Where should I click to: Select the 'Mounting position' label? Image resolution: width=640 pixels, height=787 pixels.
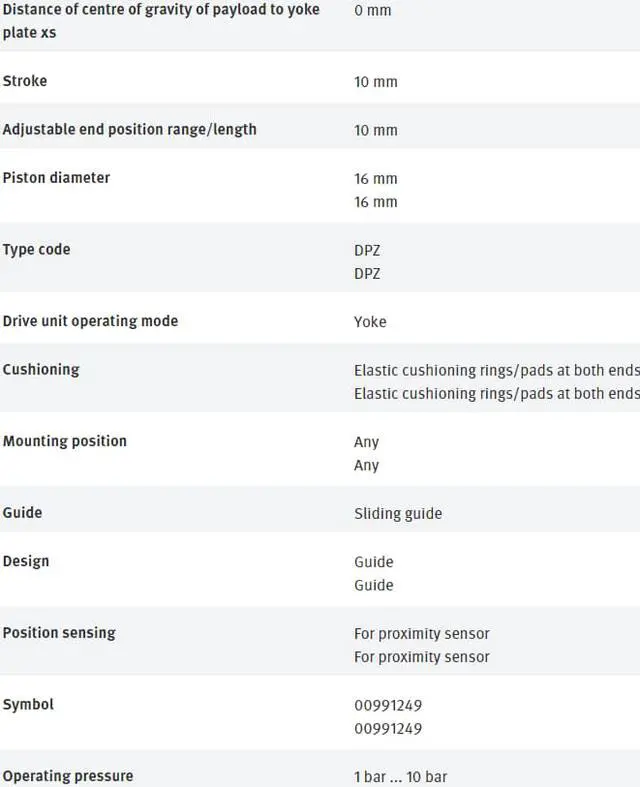pos(65,441)
